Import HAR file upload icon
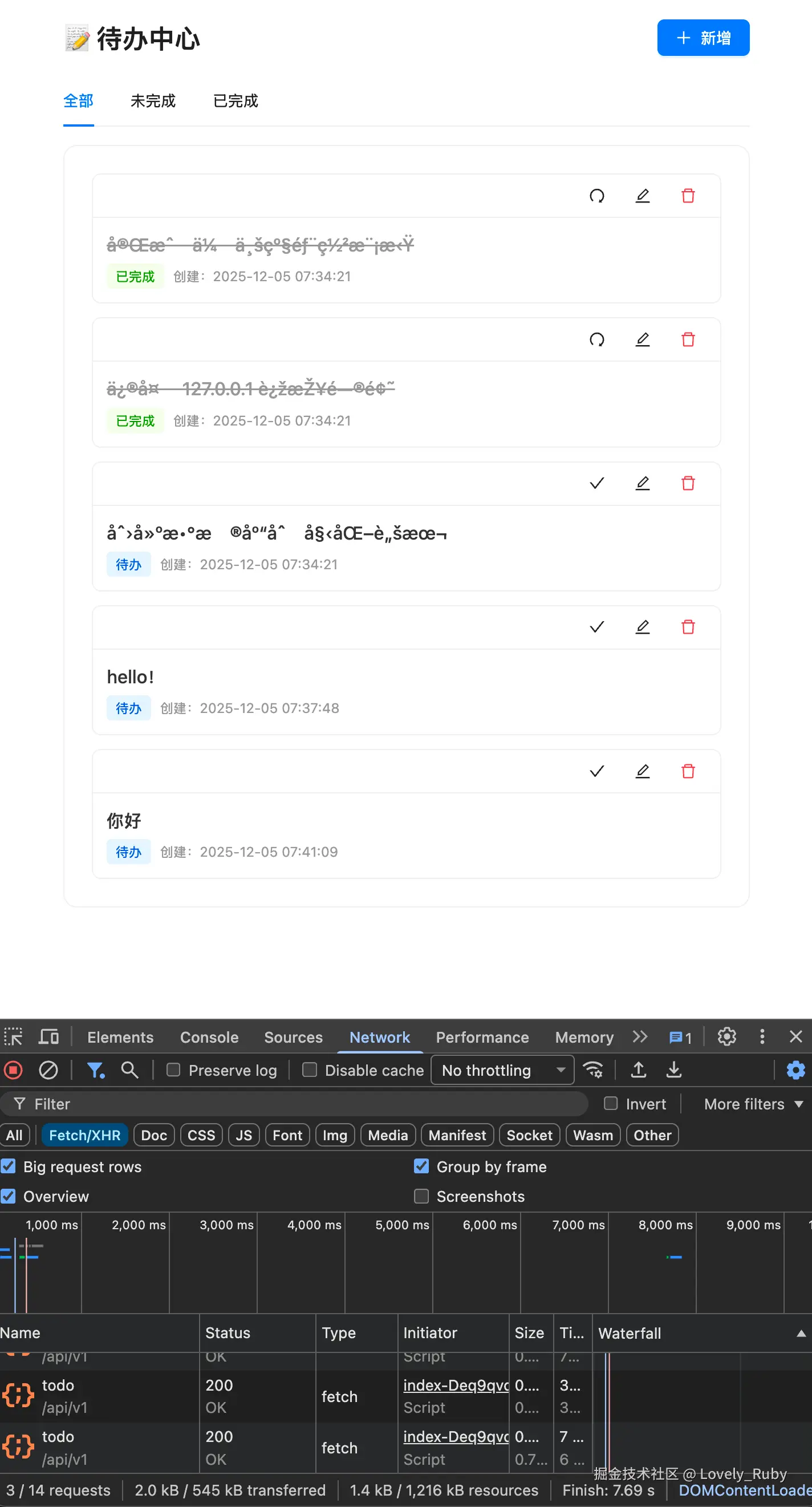 point(638,1070)
